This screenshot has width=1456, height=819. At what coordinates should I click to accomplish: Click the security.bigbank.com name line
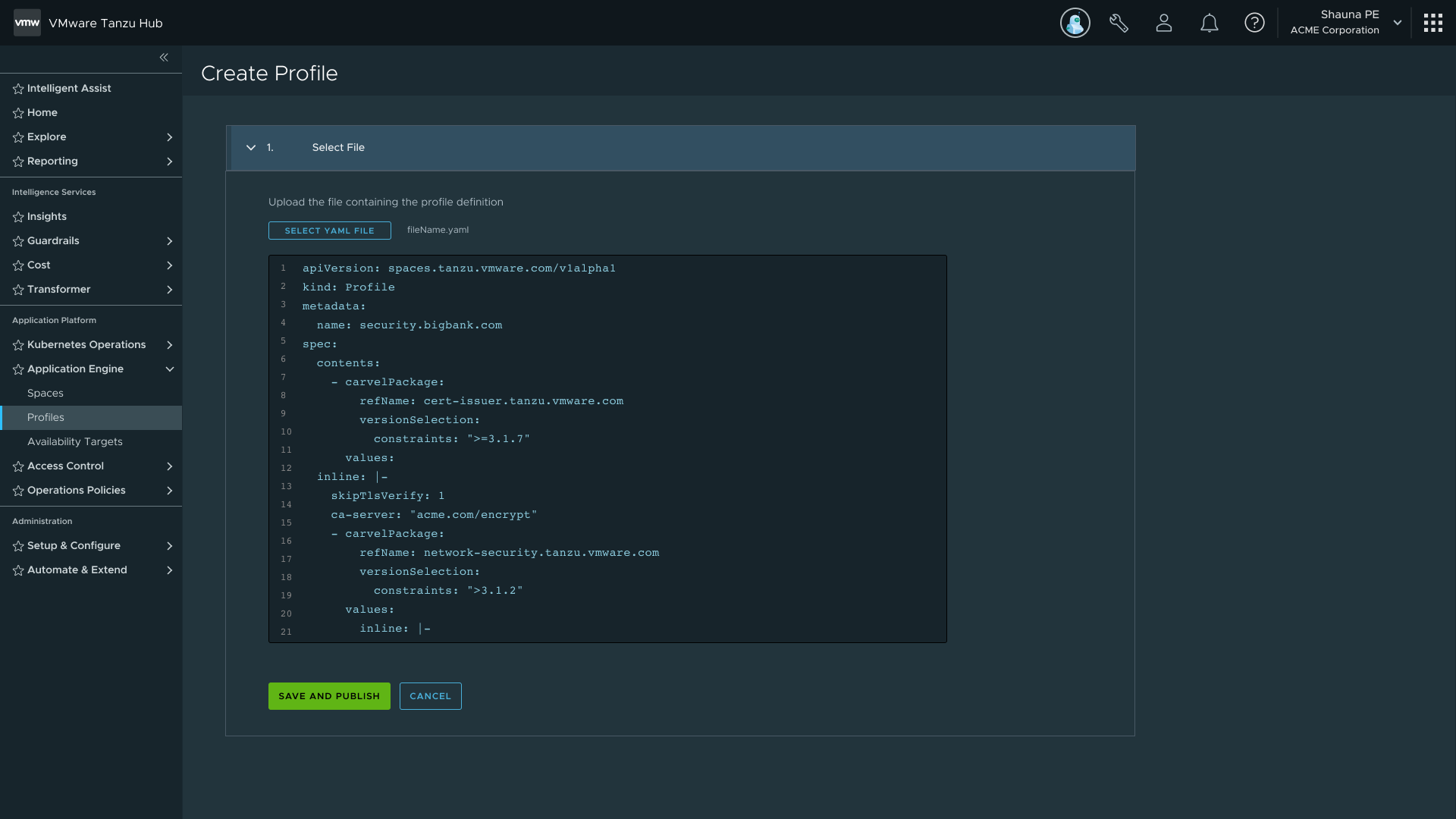[409, 325]
